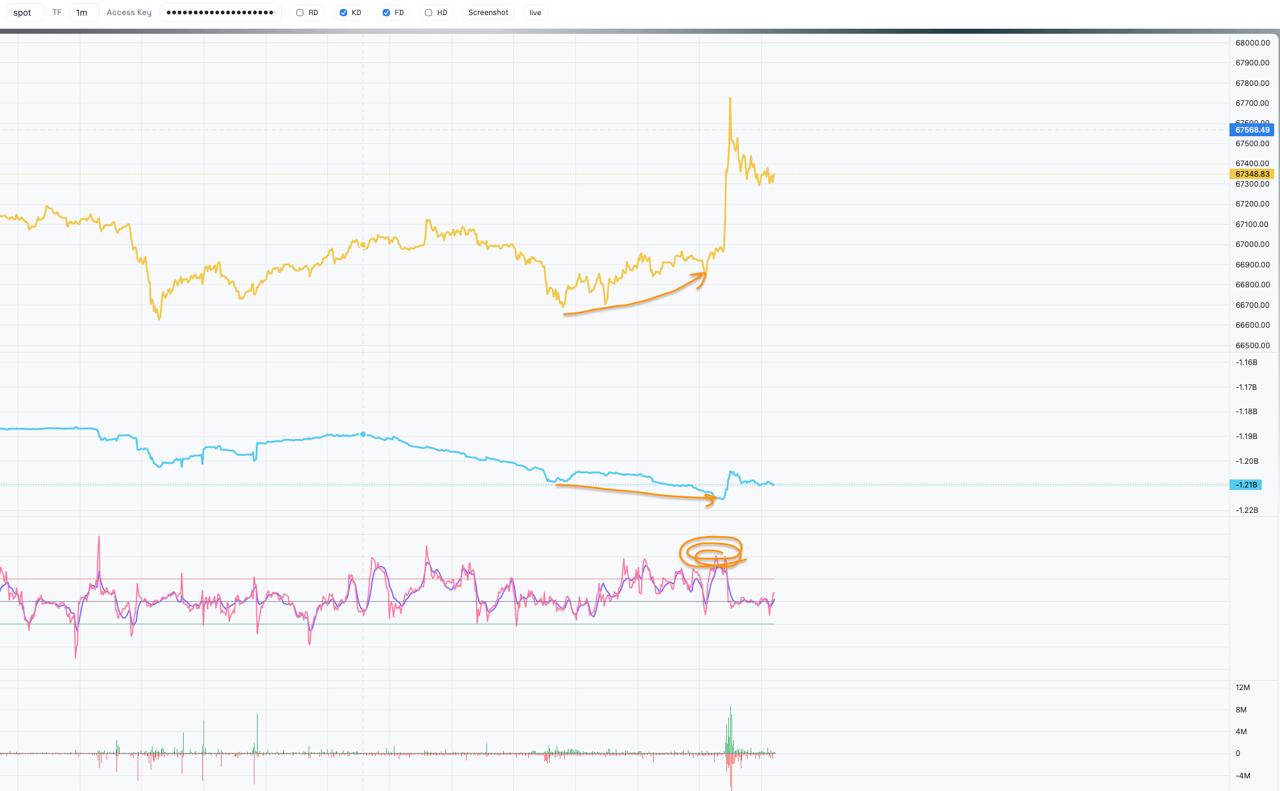Expand the 1m timeframe selector
Screen dimensions: 1280x791
(82, 13)
